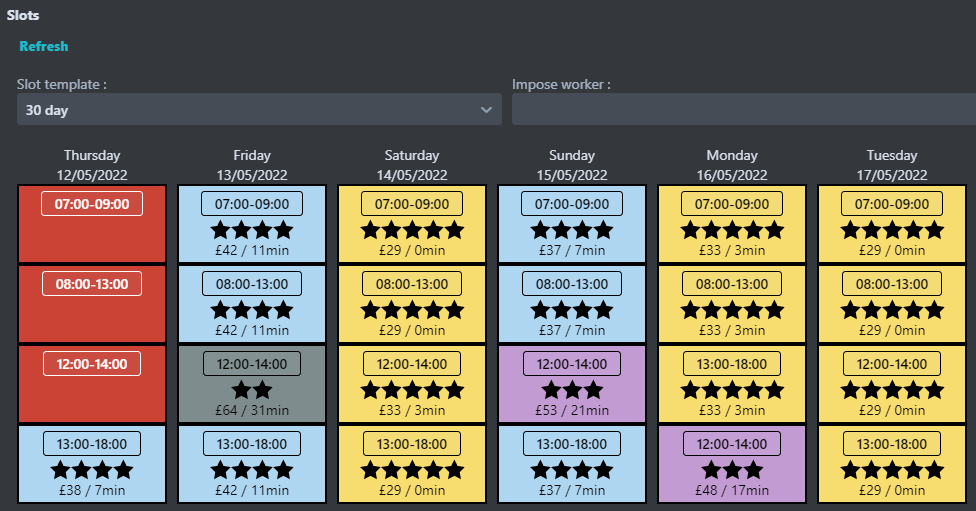This screenshot has width=976, height=511.
Task: Click the Impose worker label
Action: [x=561, y=85]
